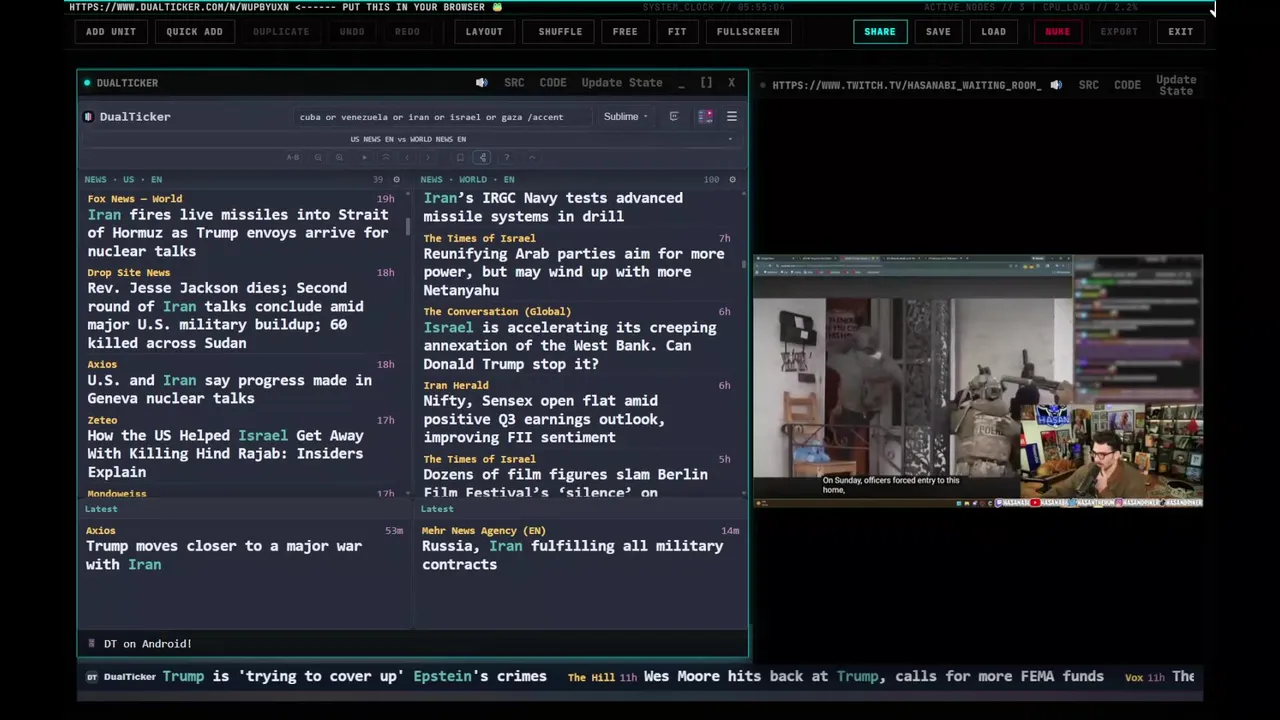Click the Twitch unit status dot
This screenshot has height=720, width=1280.
coord(763,85)
